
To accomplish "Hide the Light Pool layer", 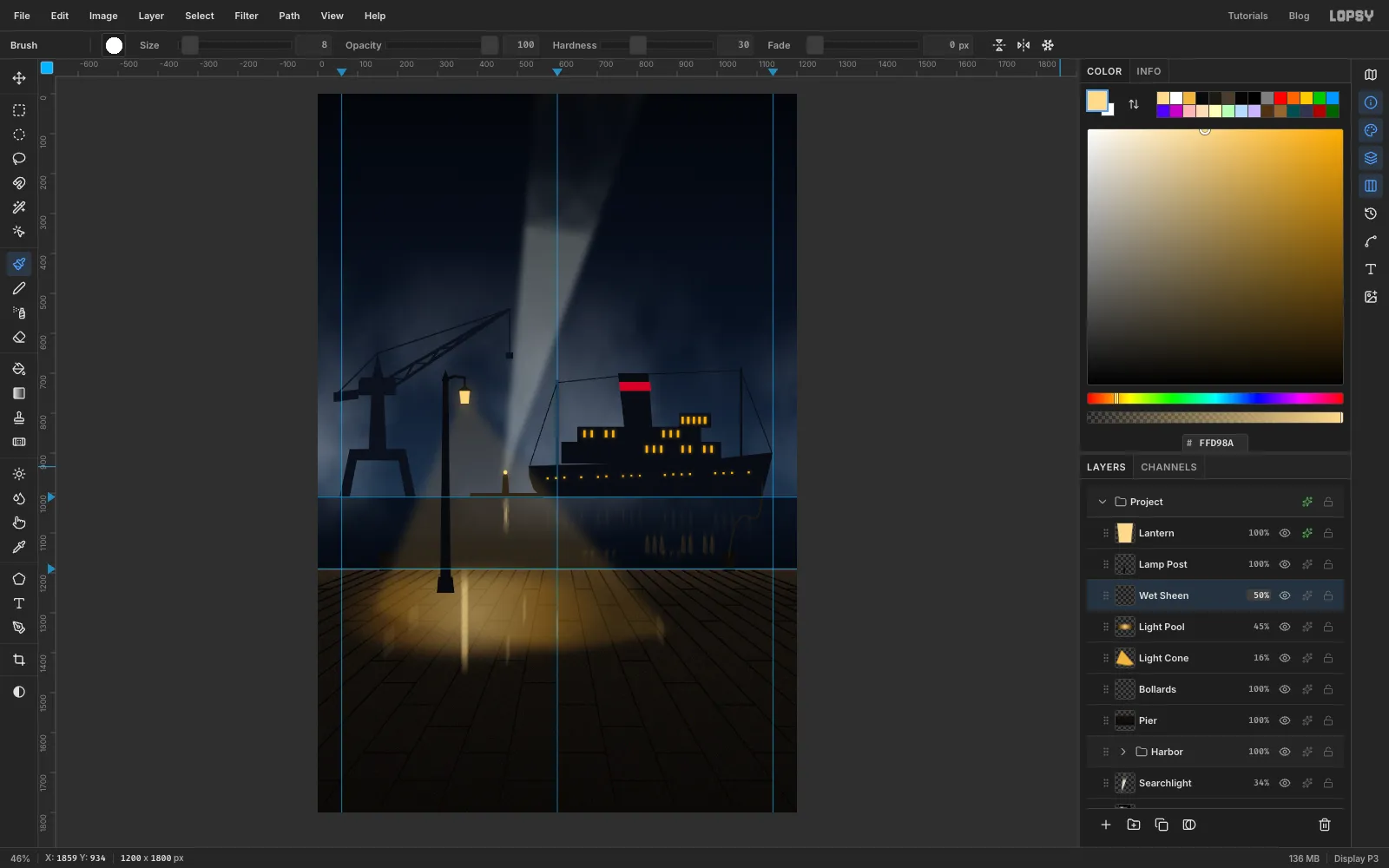I will pos(1285,627).
